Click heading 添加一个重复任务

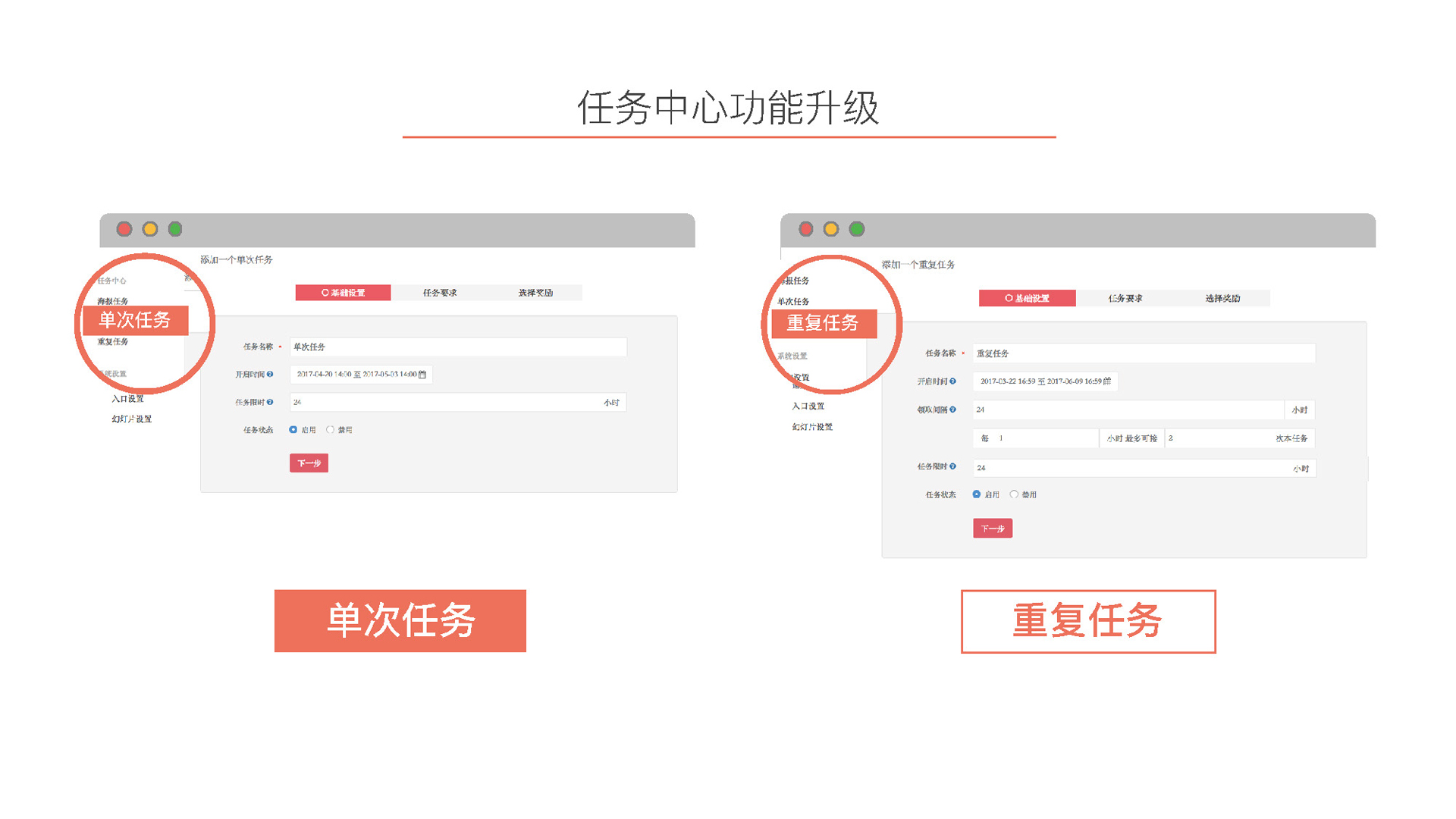point(918,265)
